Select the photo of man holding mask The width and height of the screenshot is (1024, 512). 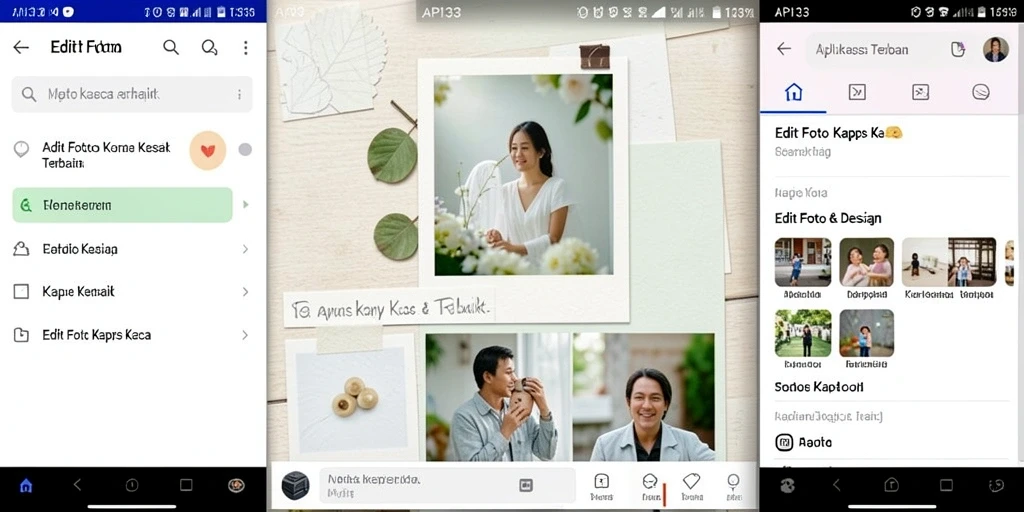tap(498, 397)
